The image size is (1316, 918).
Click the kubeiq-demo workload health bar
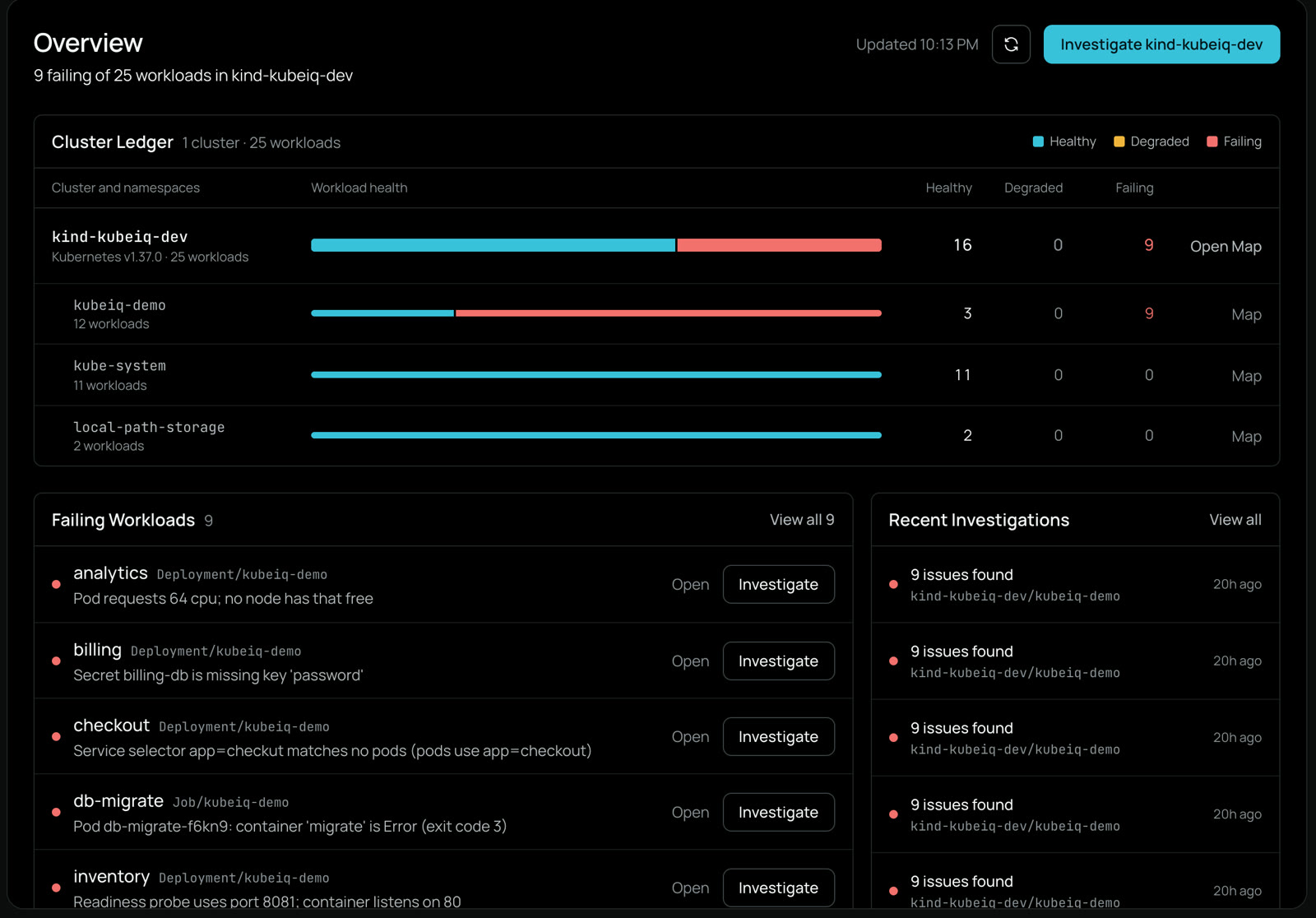596,313
